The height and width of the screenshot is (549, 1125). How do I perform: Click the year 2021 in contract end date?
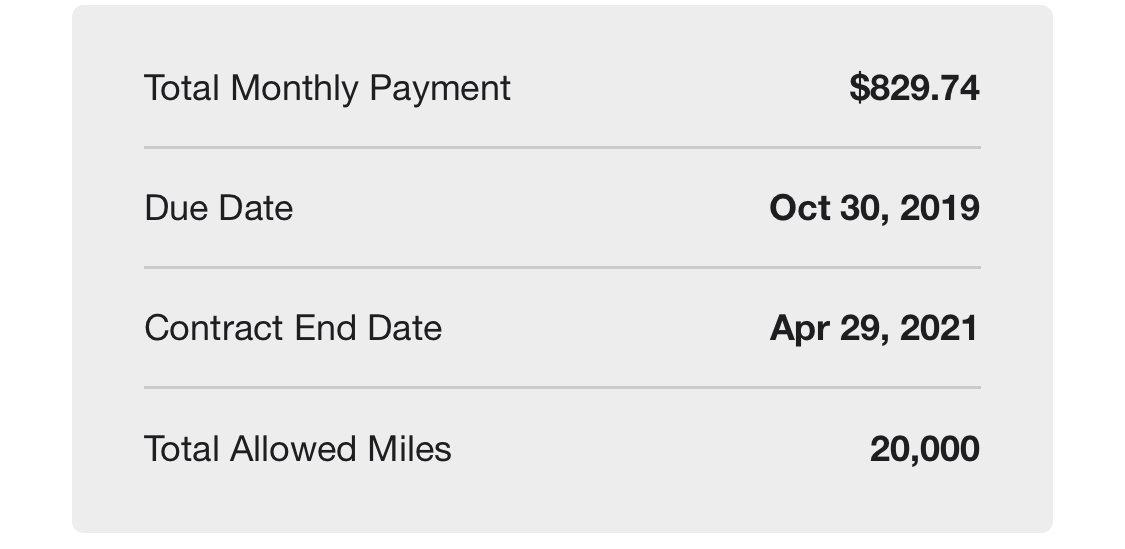click(939, 328)
